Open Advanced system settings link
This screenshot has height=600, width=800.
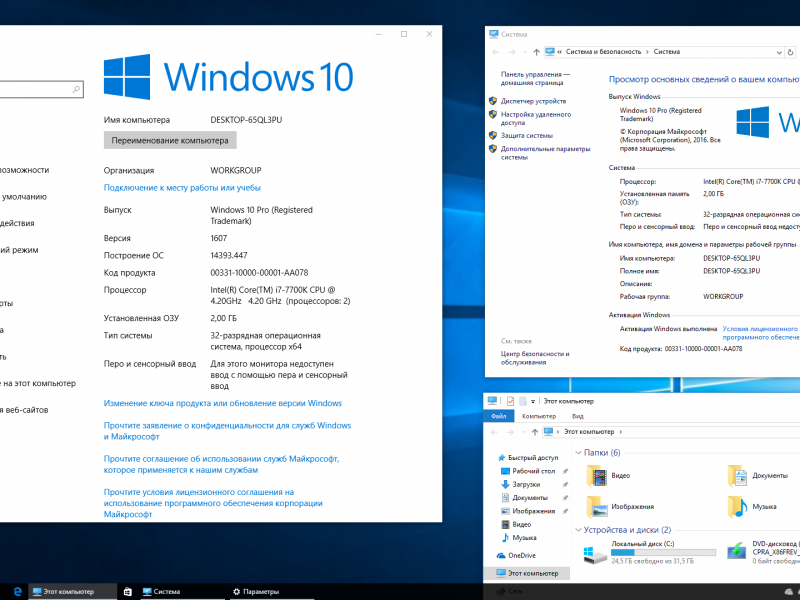[x=545, y=153]
